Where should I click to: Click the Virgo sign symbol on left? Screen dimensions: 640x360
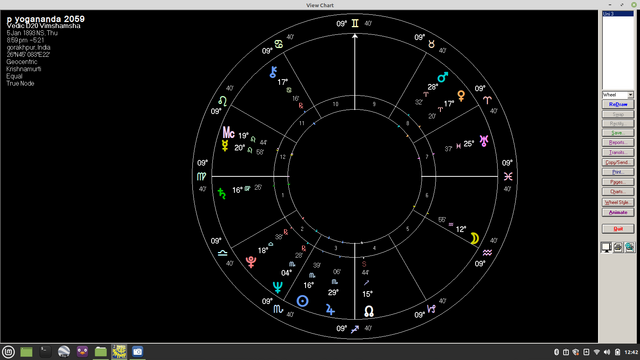tap(202, 176)
